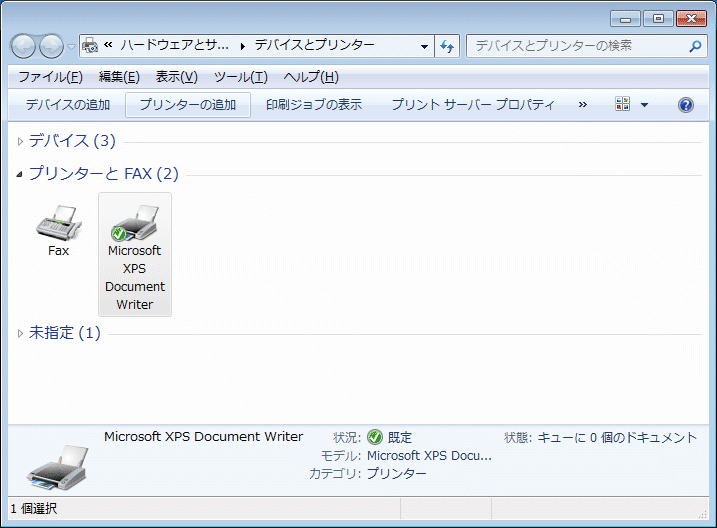Minimize the window

click(626, 19)
